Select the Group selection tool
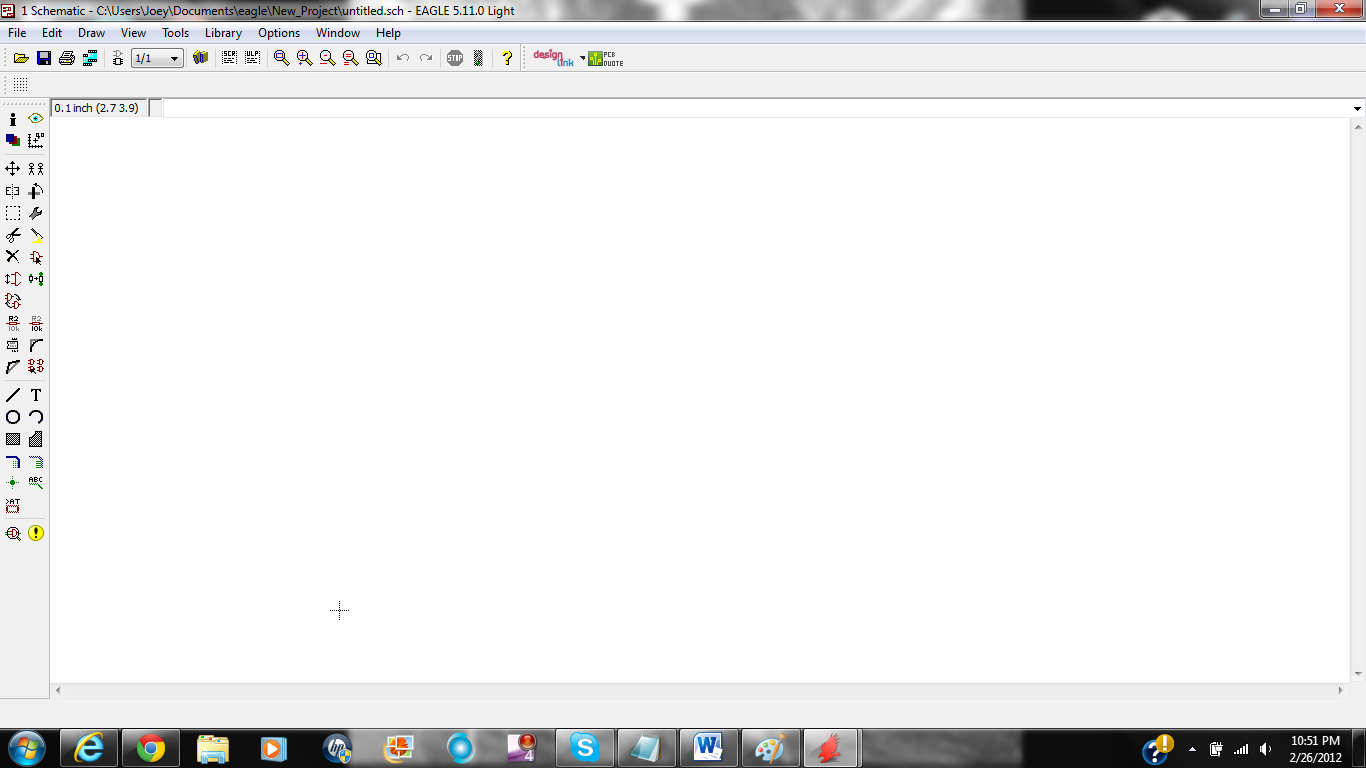Screen dimensions: 1366x768 pyautogui.click(x=13, y=213)
